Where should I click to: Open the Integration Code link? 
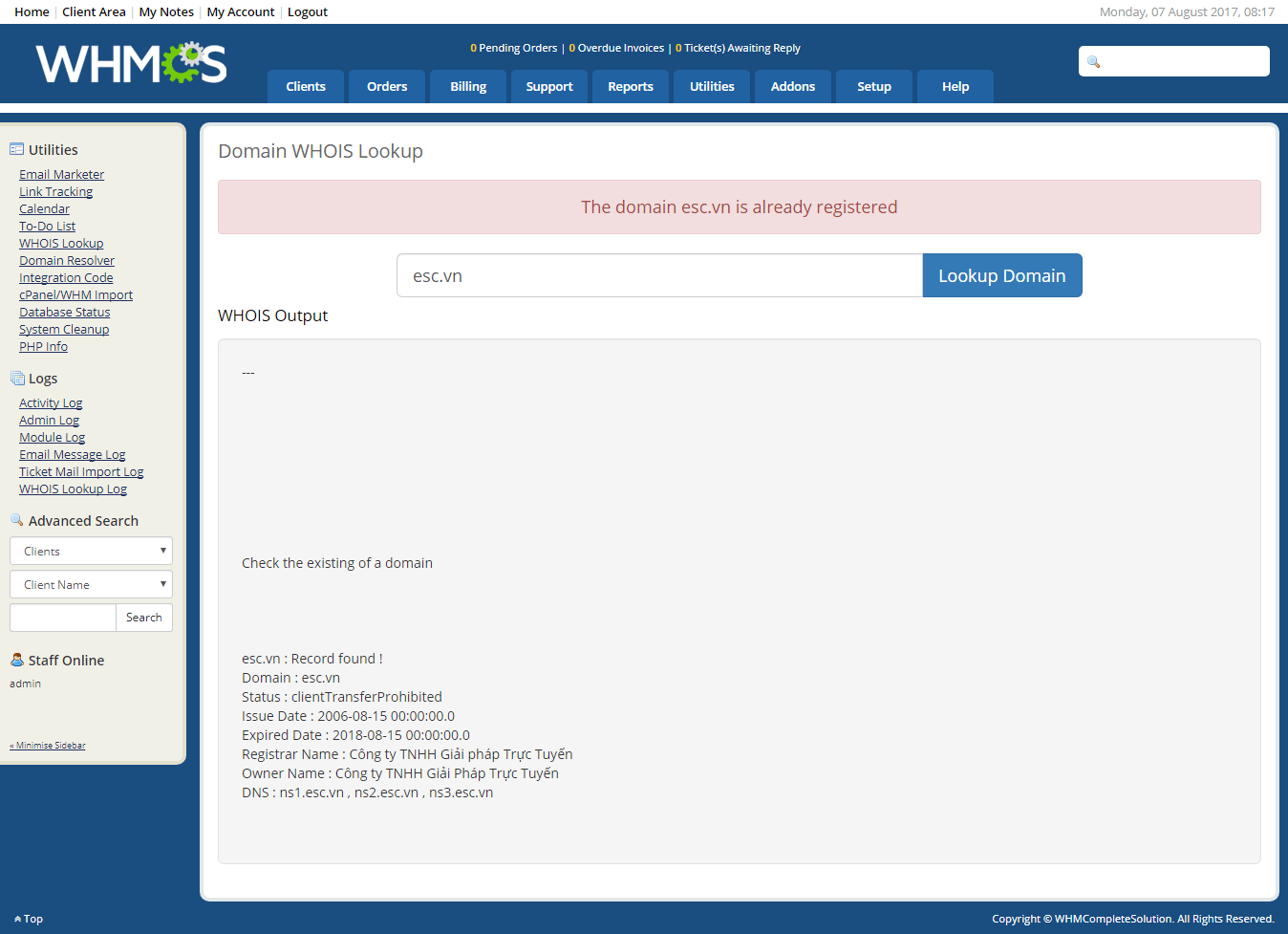[66, 277]
